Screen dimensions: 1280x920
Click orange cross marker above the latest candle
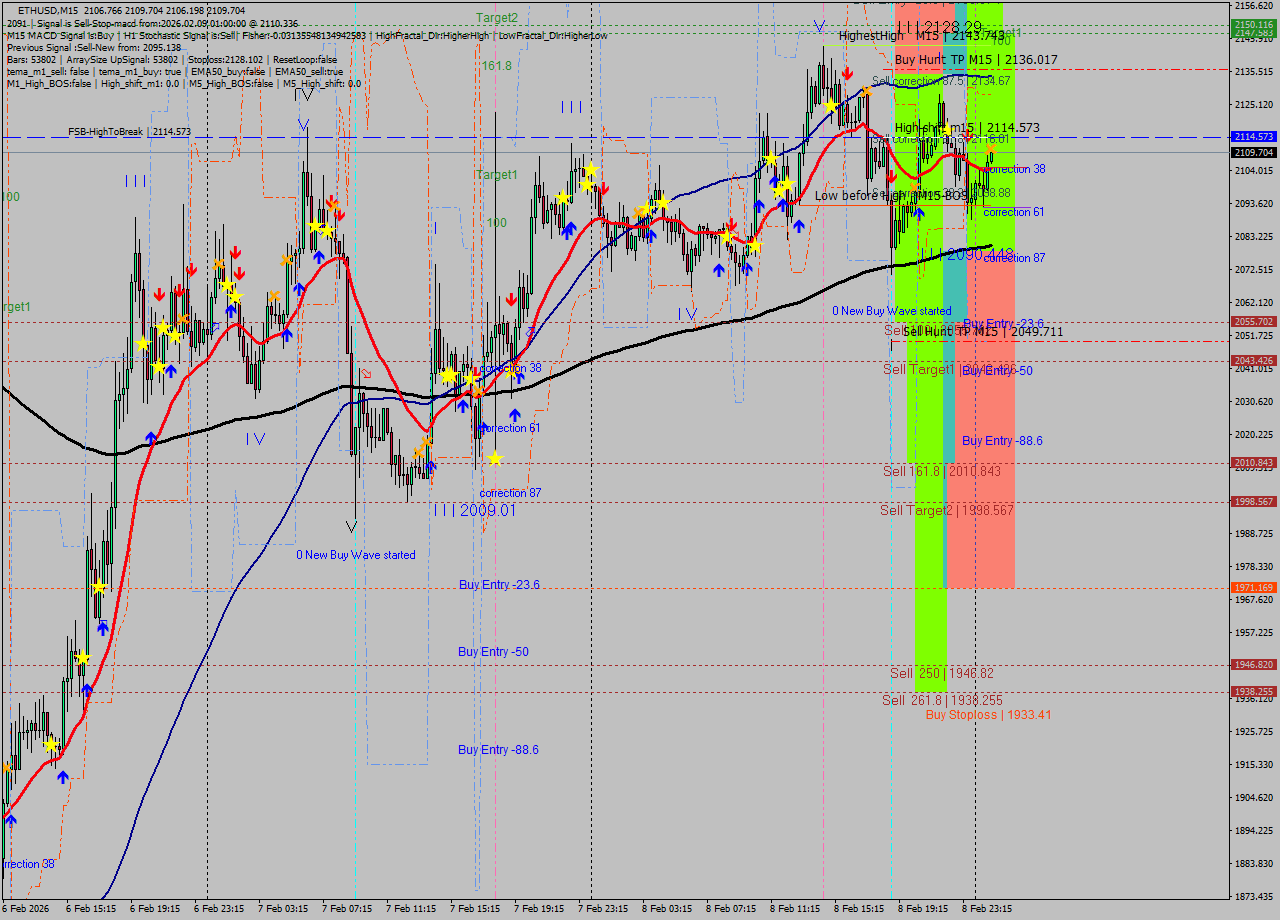990,147
